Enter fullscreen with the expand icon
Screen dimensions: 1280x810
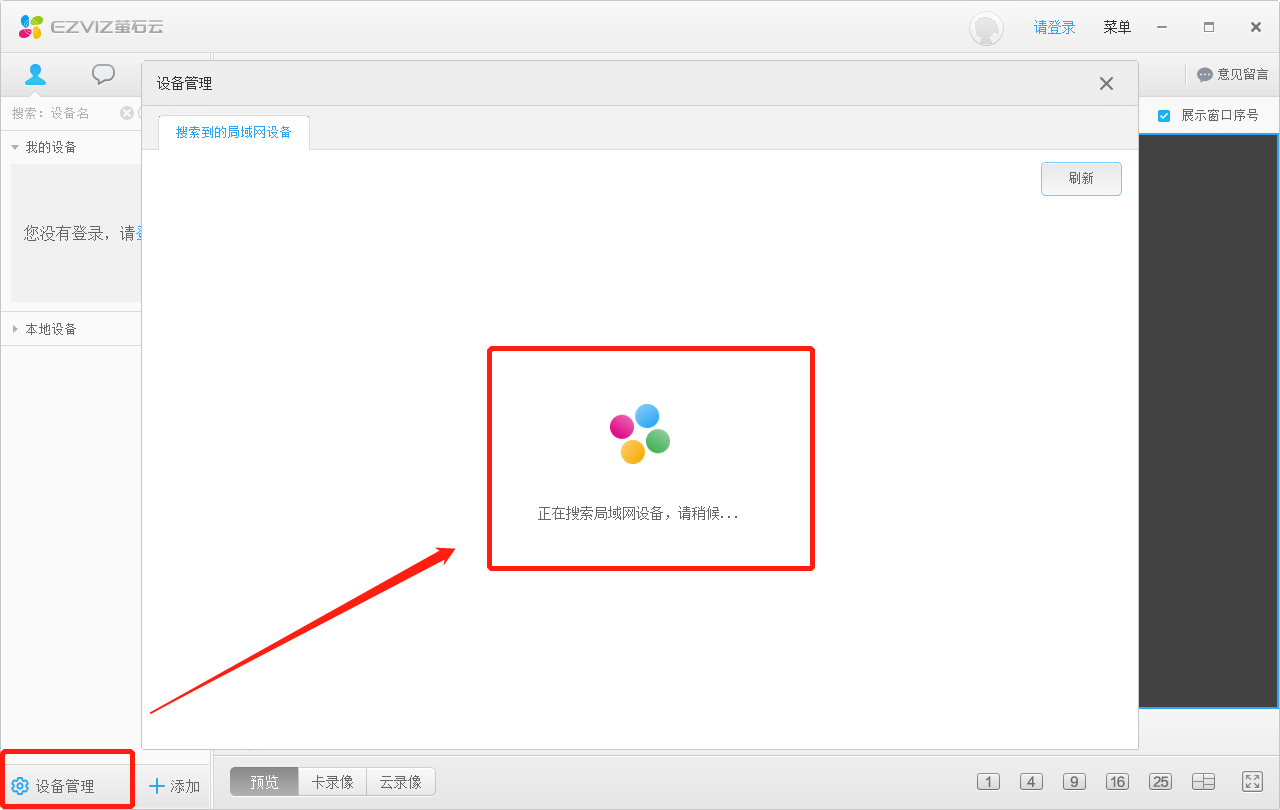tap(1252, 781)
